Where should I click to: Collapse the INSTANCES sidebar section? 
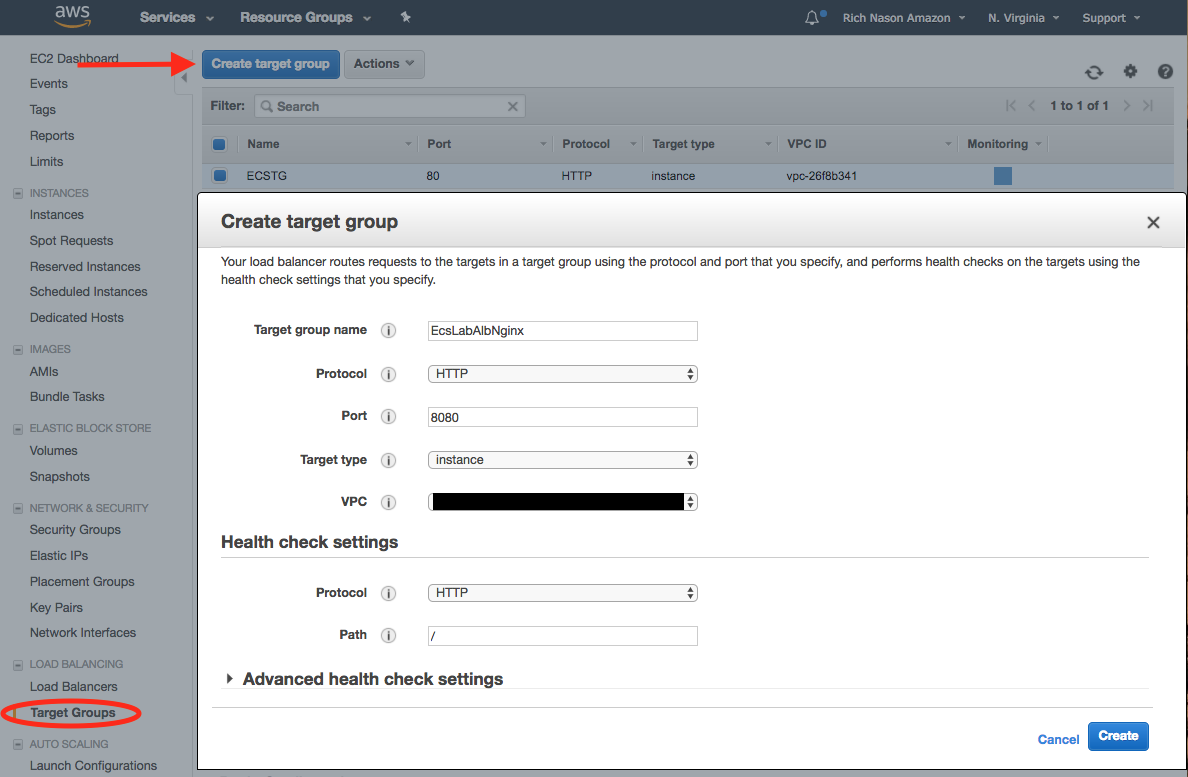pos(17,194)
